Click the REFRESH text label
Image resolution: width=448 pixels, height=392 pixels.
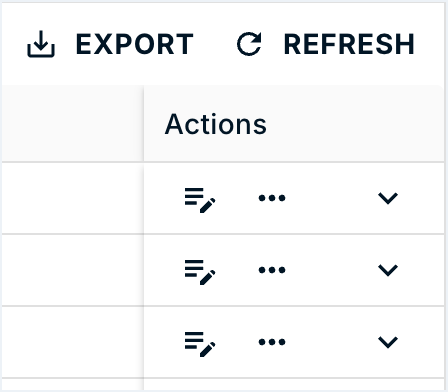(x=349, y=44)
